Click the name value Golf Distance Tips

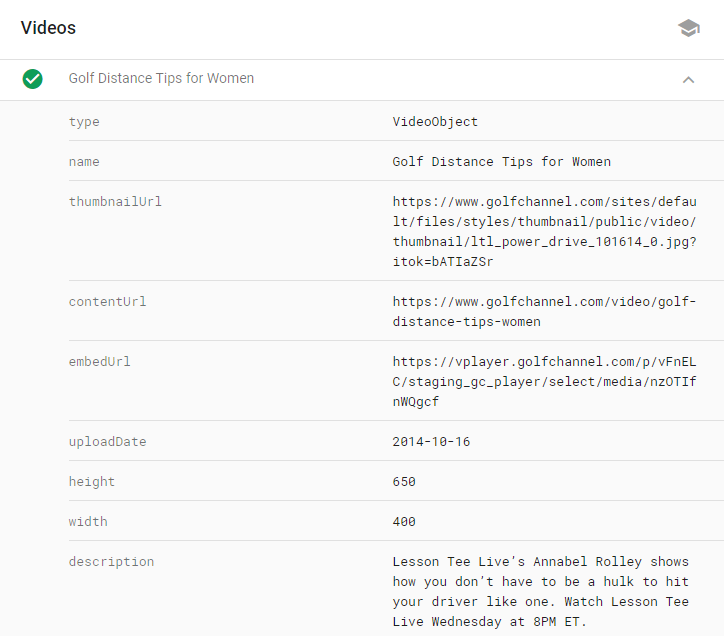click(501, 161)
